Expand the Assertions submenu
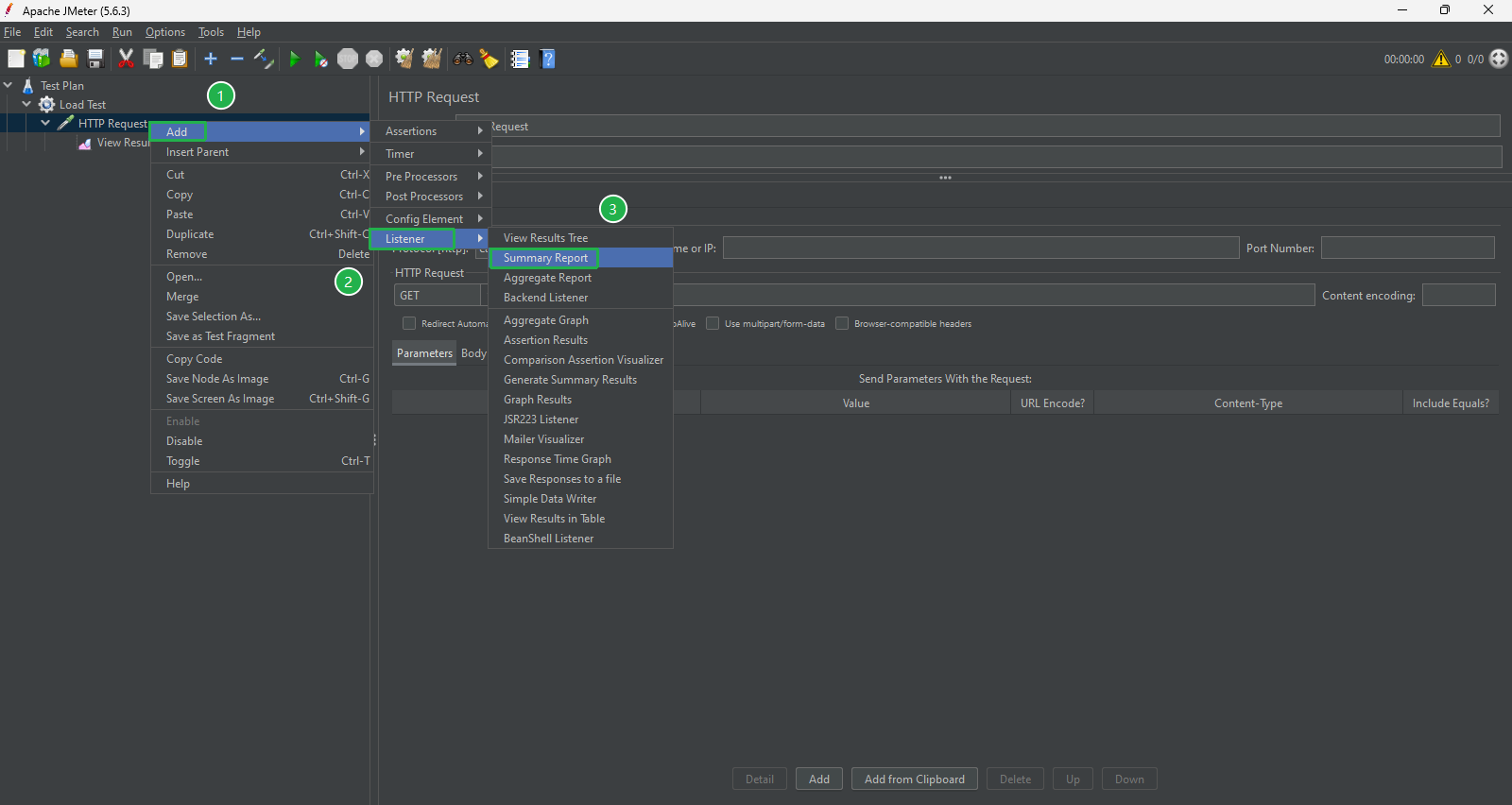This screenshot has height=805, width=1512. (x=431, y=131)
